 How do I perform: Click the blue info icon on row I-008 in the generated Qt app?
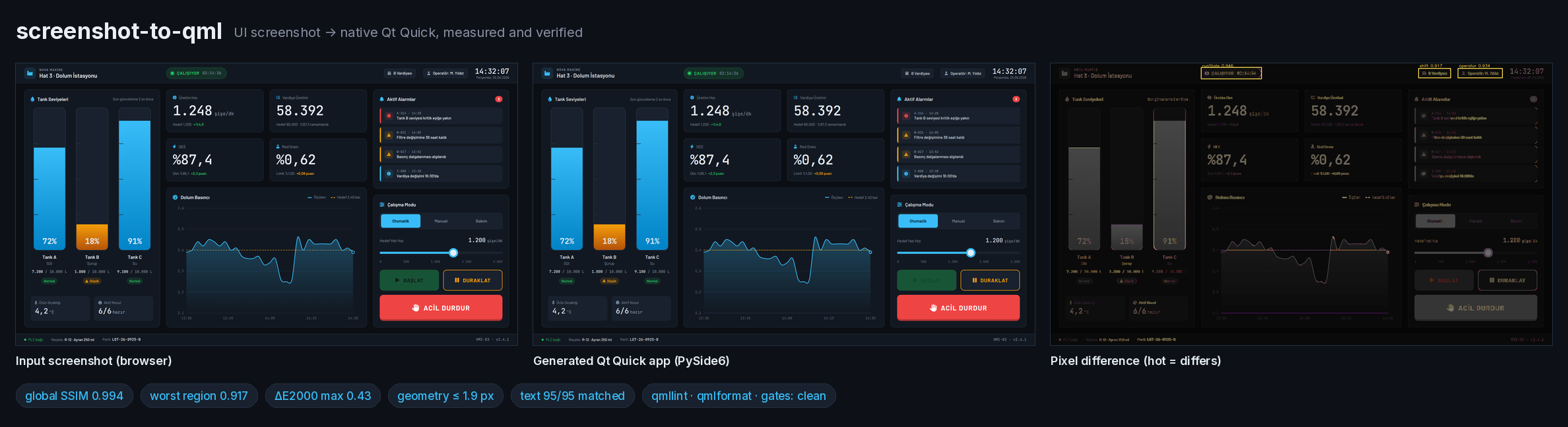tap(906, 174)
